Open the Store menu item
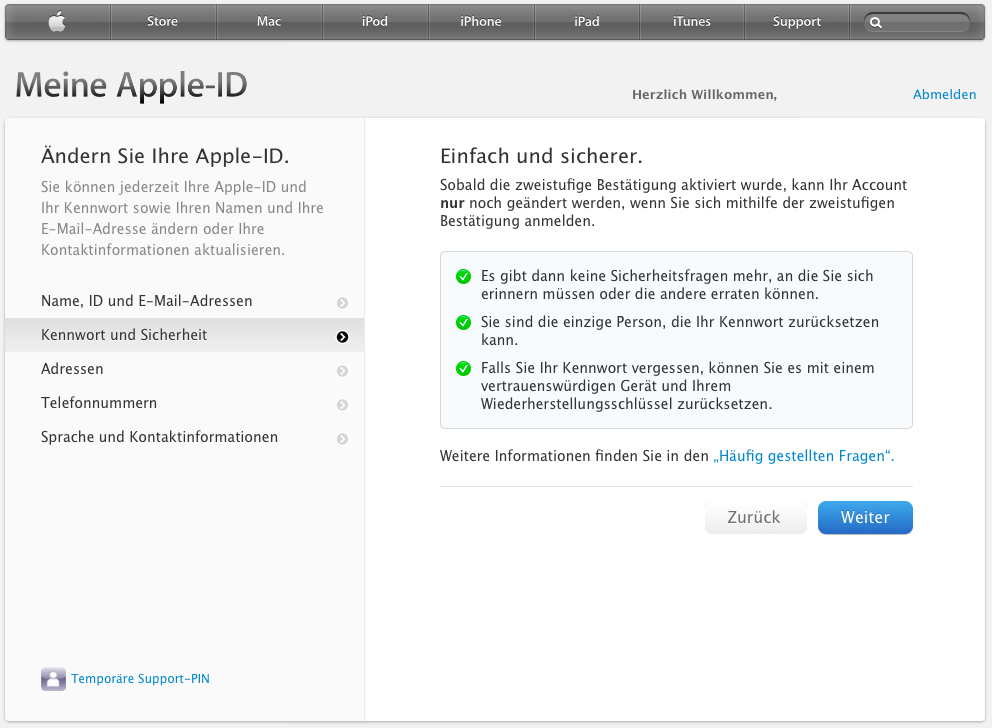 tap(163, 22)
